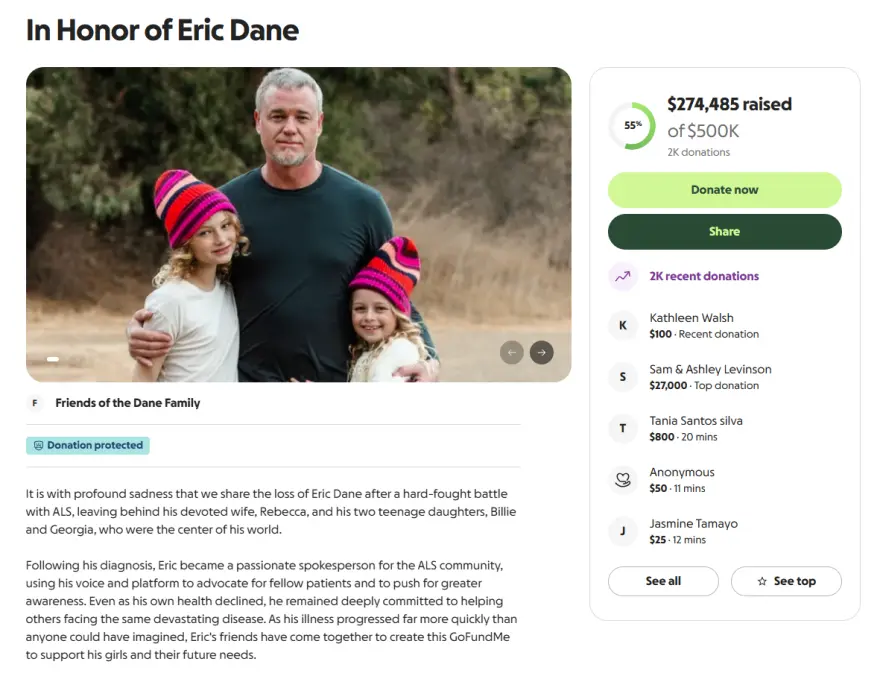The width and height of the screenshot is (880, 673).
Task: Click the 'S' avatar for Sam & Ashley Levinson
Action: click(623, 377)
